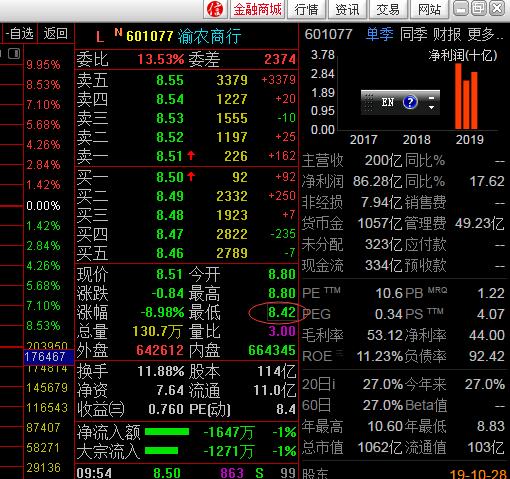
Task: Click the 买三 price 8.48
Action: [x=170, y=215]
